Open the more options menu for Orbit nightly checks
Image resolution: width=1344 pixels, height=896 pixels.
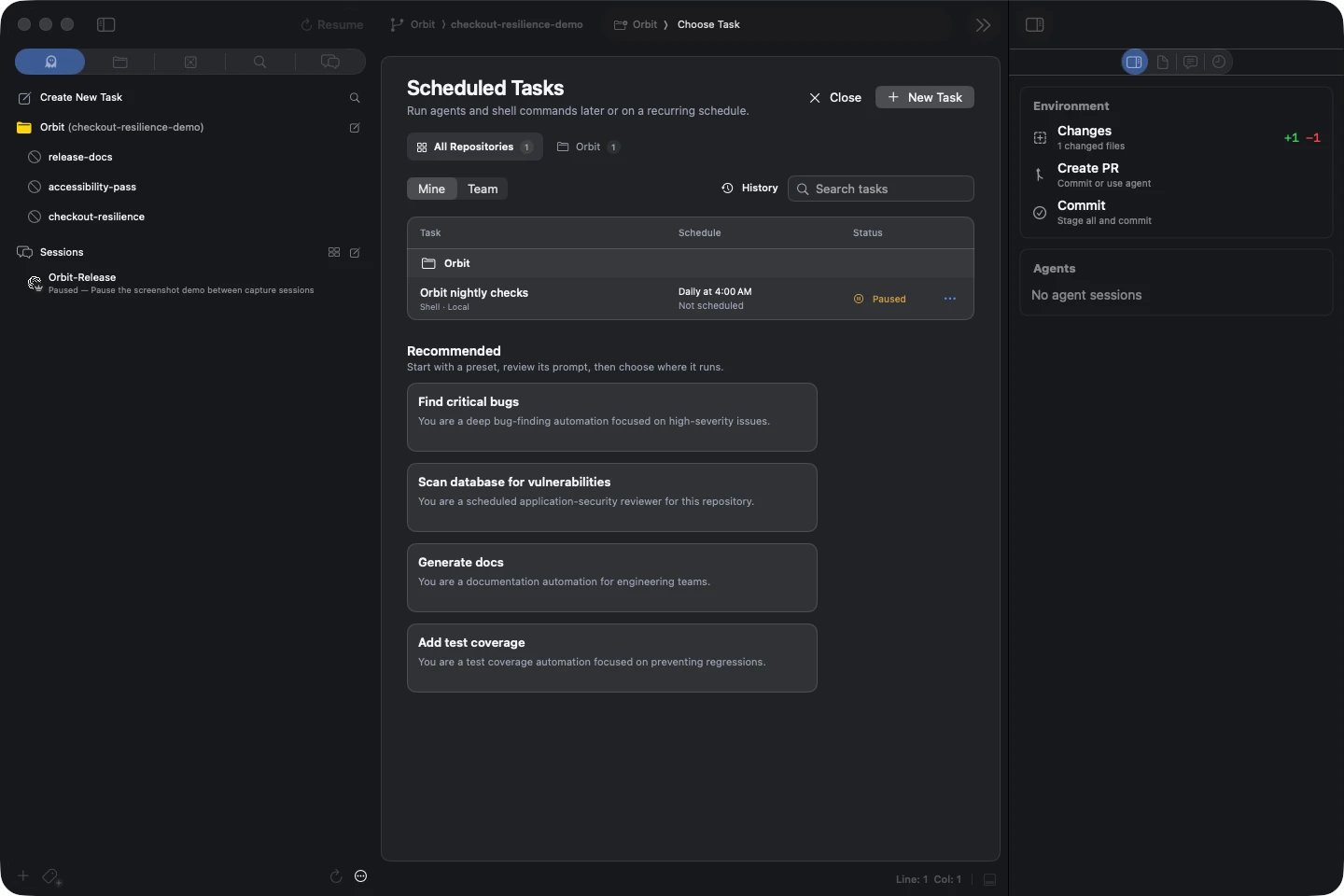pos(950,299)
